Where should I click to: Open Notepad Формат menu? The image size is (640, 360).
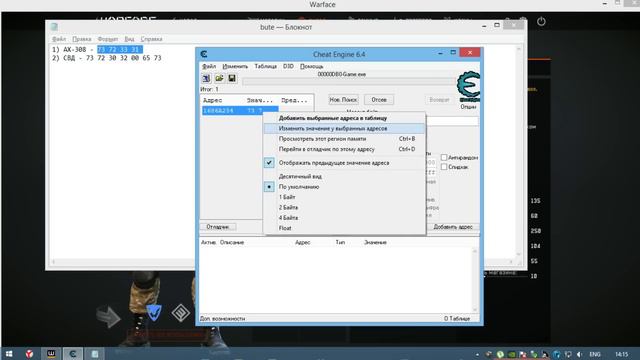pyautogui.click(x=108, y=39)
